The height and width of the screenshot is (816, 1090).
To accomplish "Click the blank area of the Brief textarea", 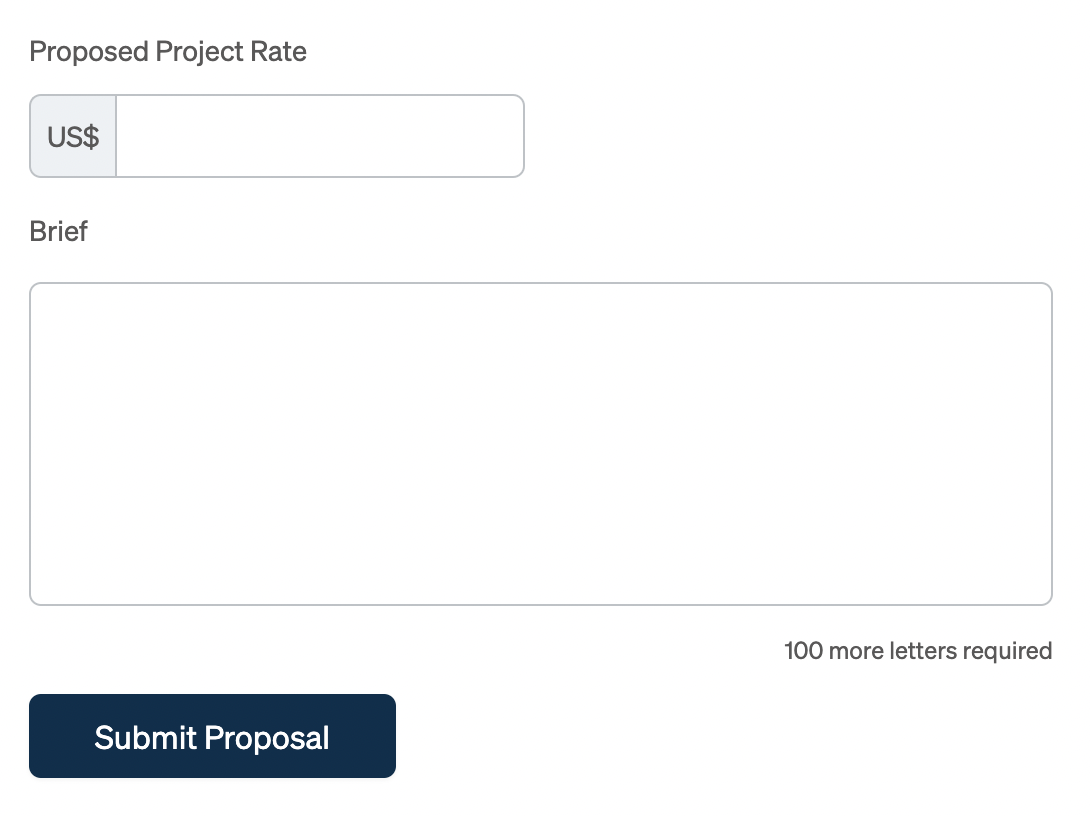I will (x=540, y=444).
